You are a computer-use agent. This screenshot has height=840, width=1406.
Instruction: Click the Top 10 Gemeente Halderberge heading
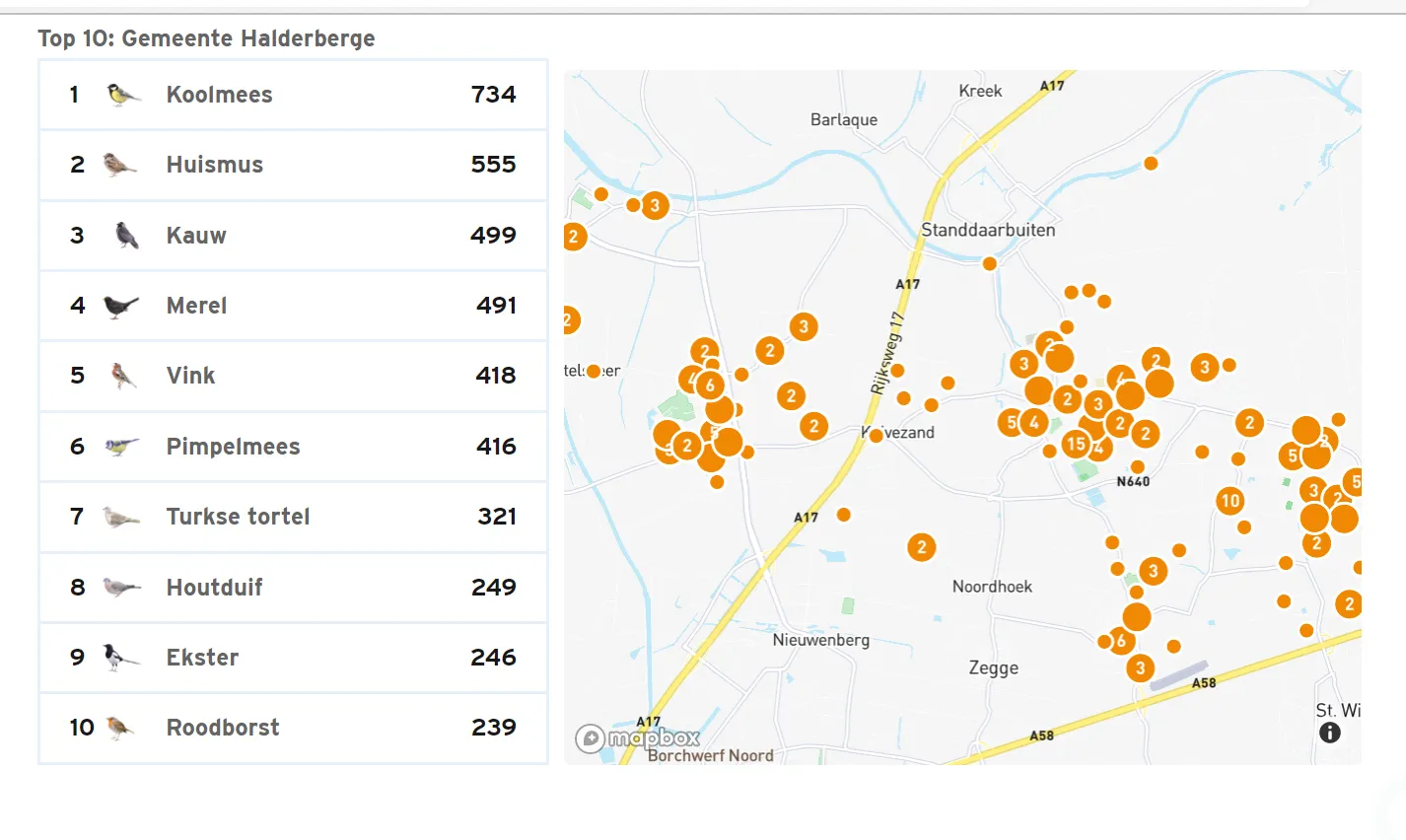tap(206, 38)
